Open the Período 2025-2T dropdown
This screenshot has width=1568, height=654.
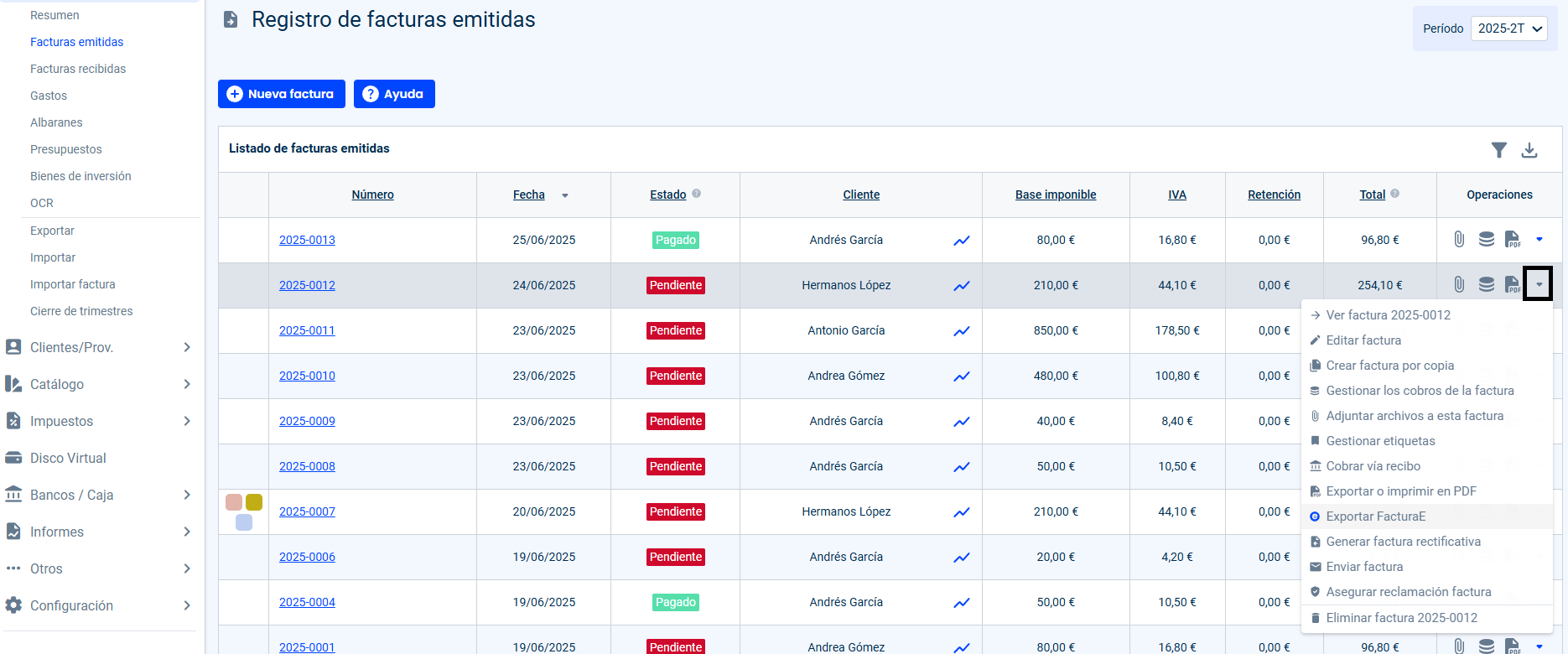[x=1508, y=29]
